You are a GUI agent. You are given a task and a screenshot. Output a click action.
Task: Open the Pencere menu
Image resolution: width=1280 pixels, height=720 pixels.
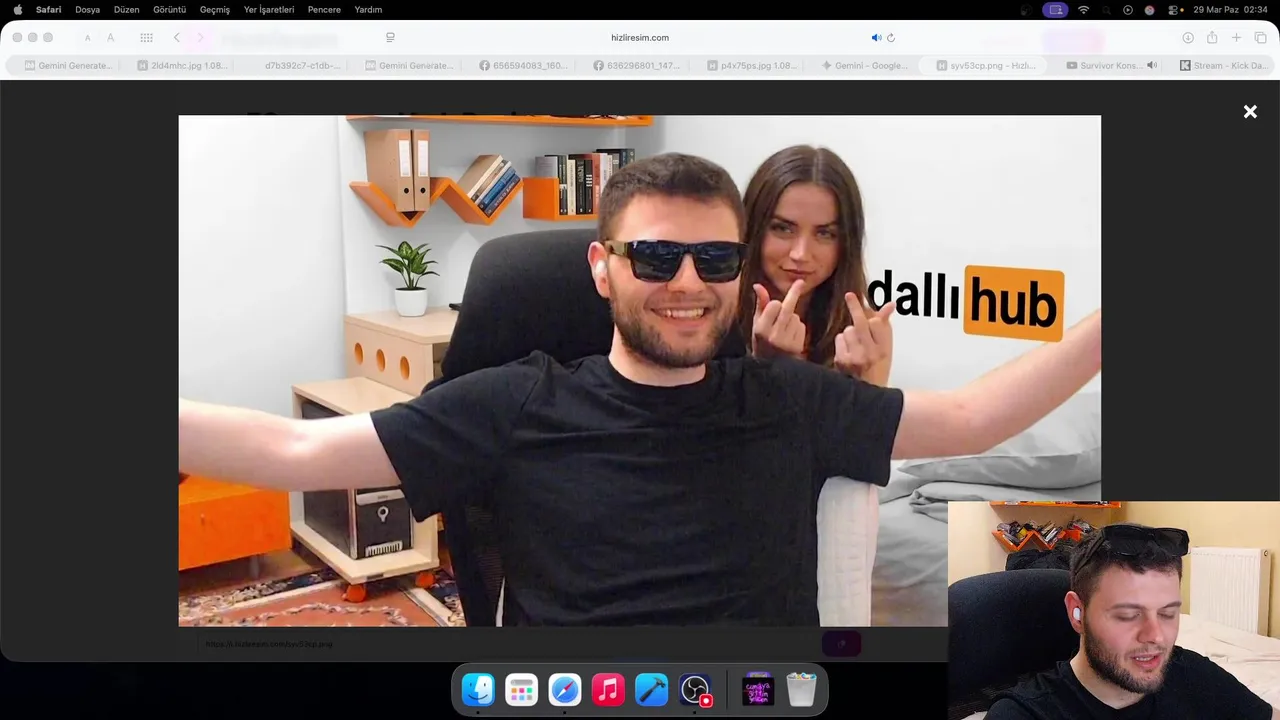click(x=324, y=10)
